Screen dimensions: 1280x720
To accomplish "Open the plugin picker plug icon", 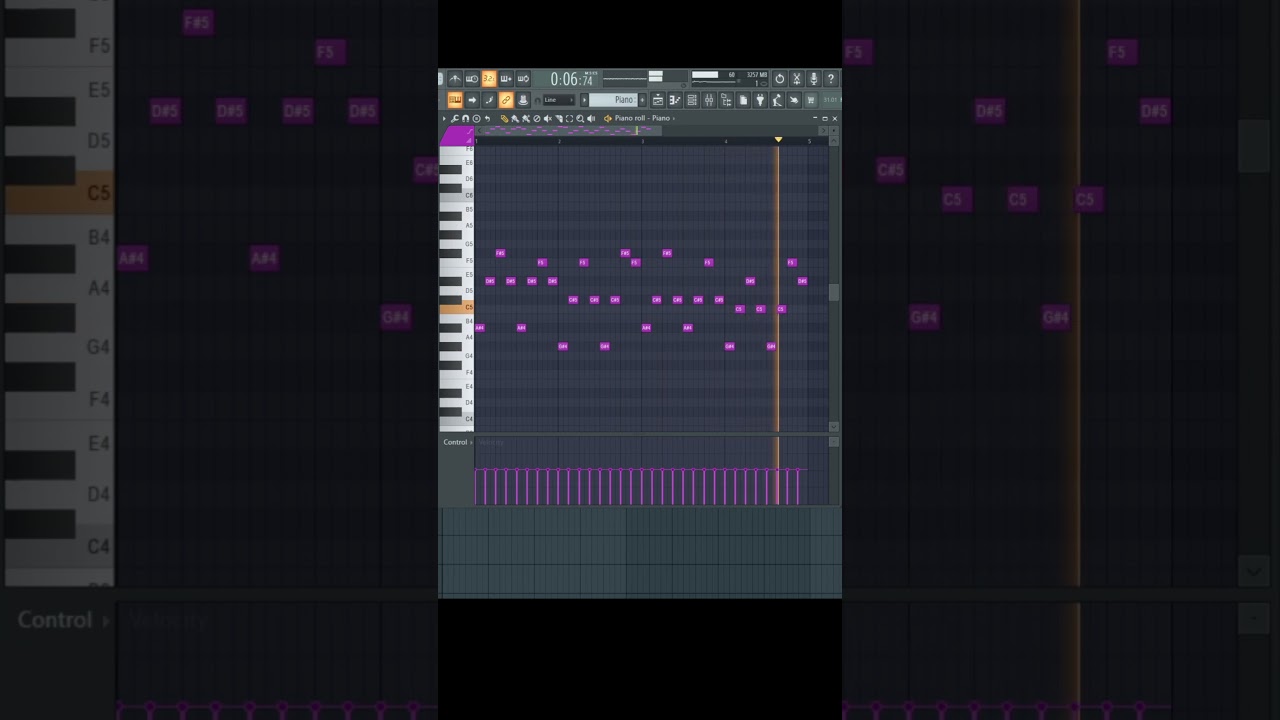I will point(760,100).
